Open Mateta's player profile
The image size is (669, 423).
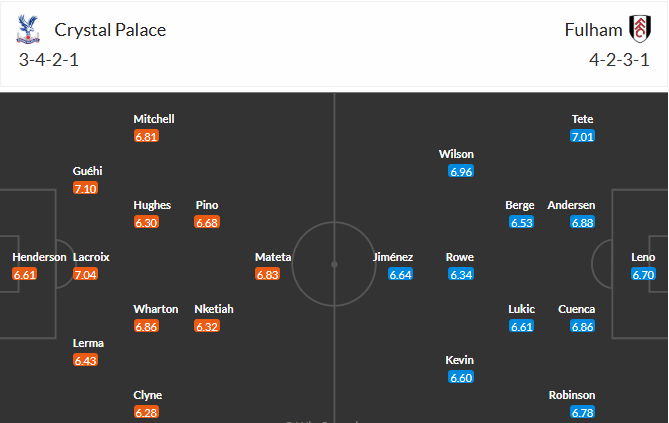pos(273,257)
